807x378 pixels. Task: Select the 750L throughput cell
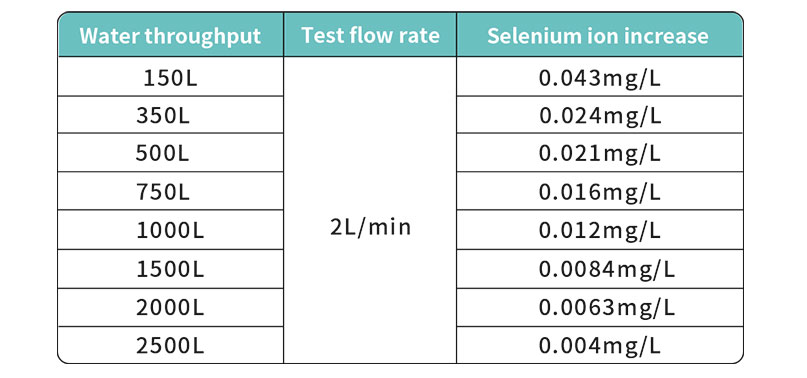tap(170, 192)
